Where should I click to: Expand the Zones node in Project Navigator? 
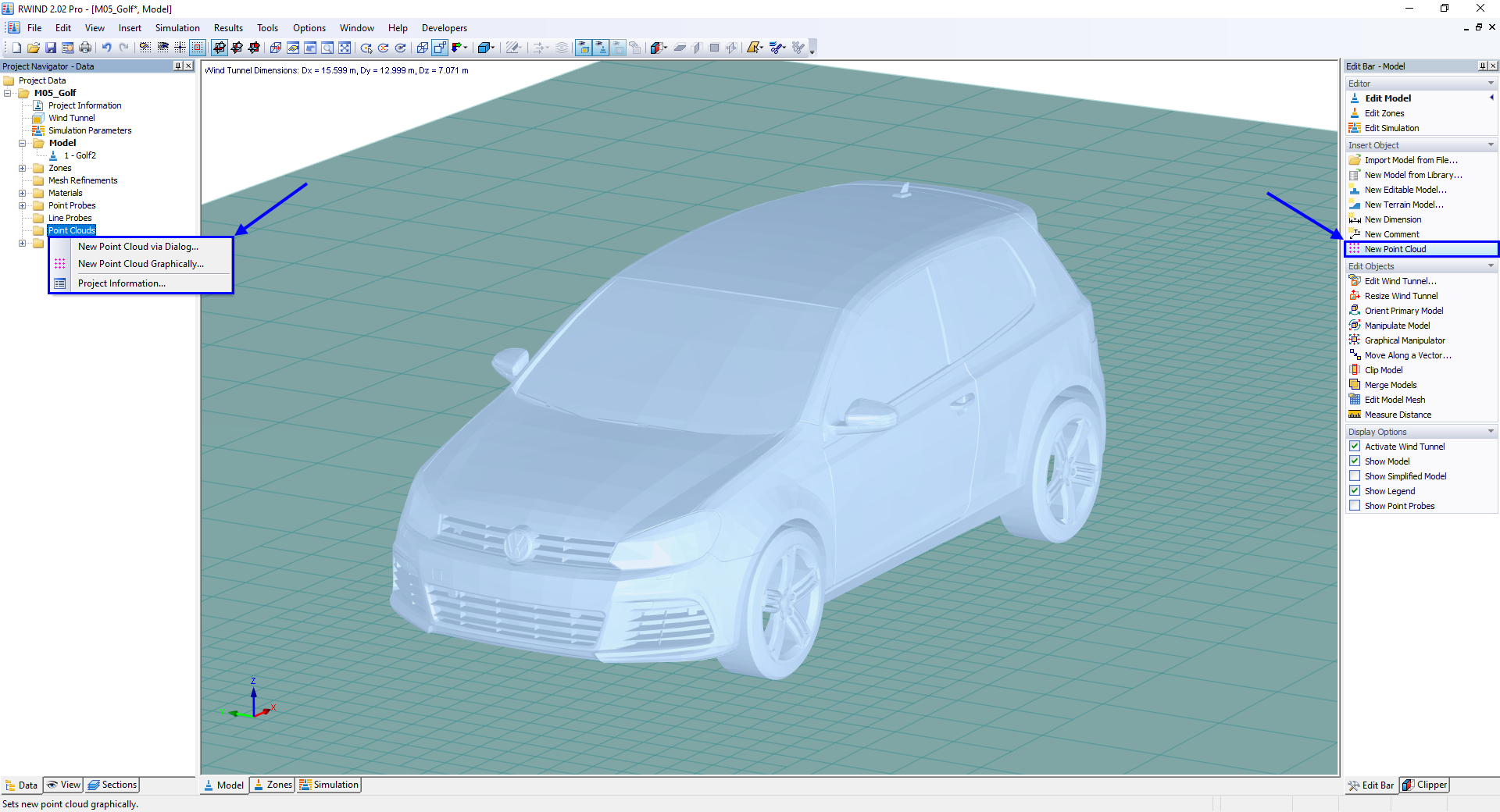coord(22,168)
